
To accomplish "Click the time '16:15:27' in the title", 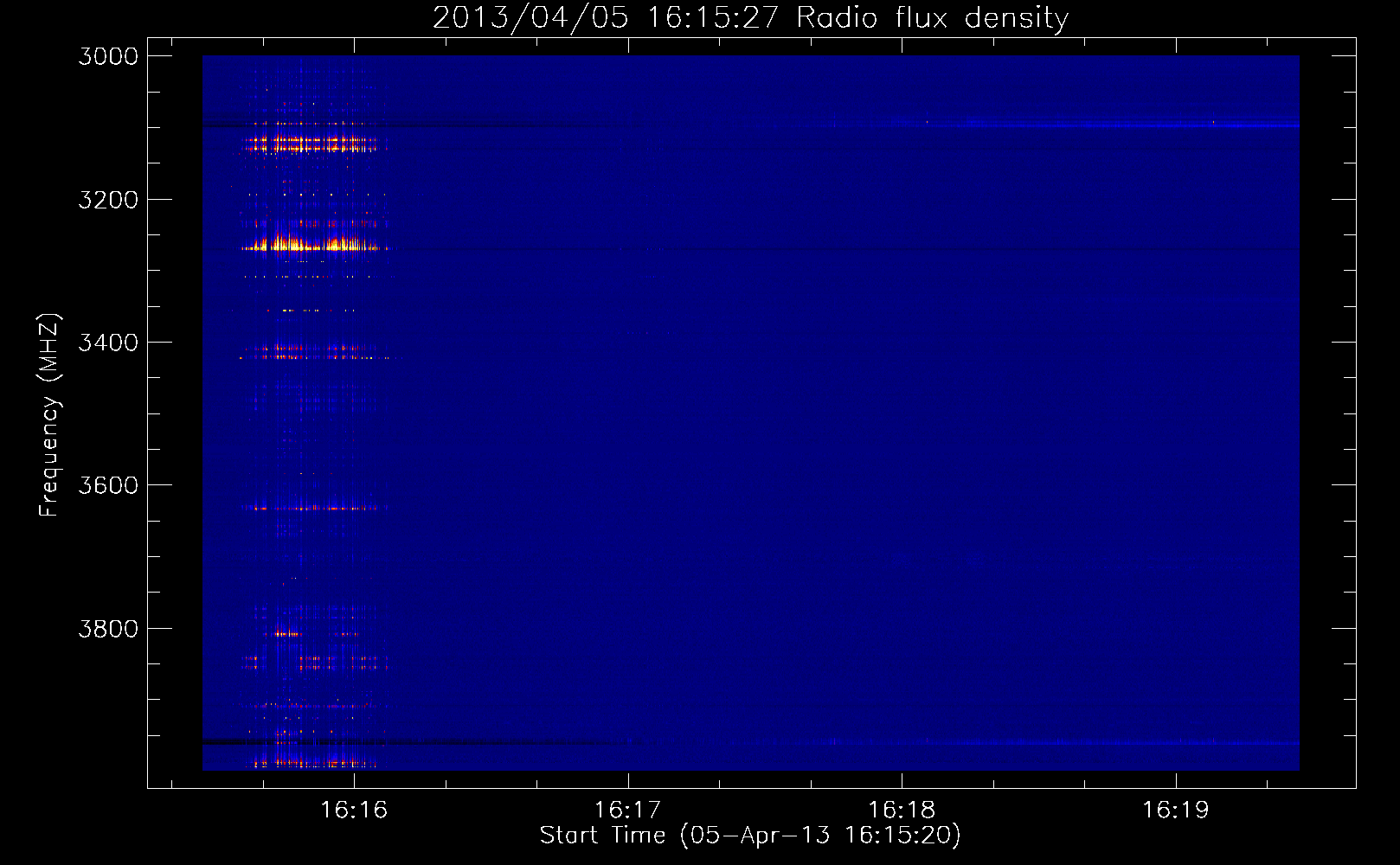I will 714,18.
